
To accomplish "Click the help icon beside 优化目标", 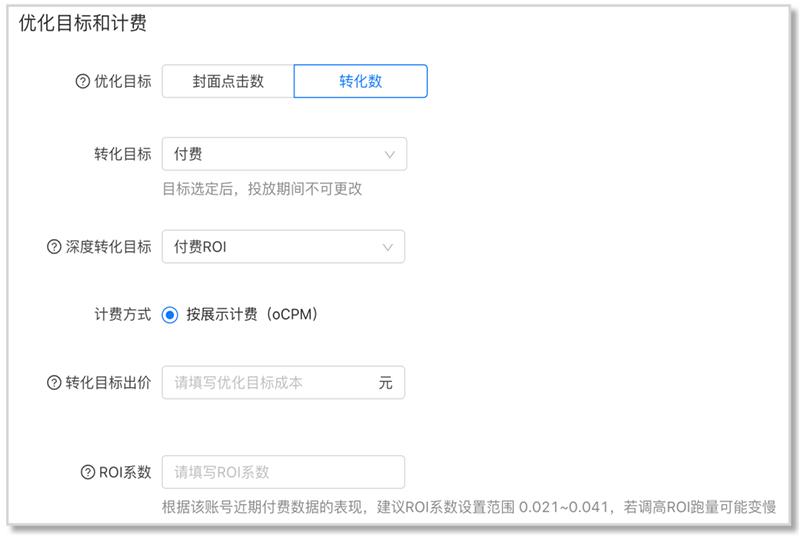I will tap(83, 82).
